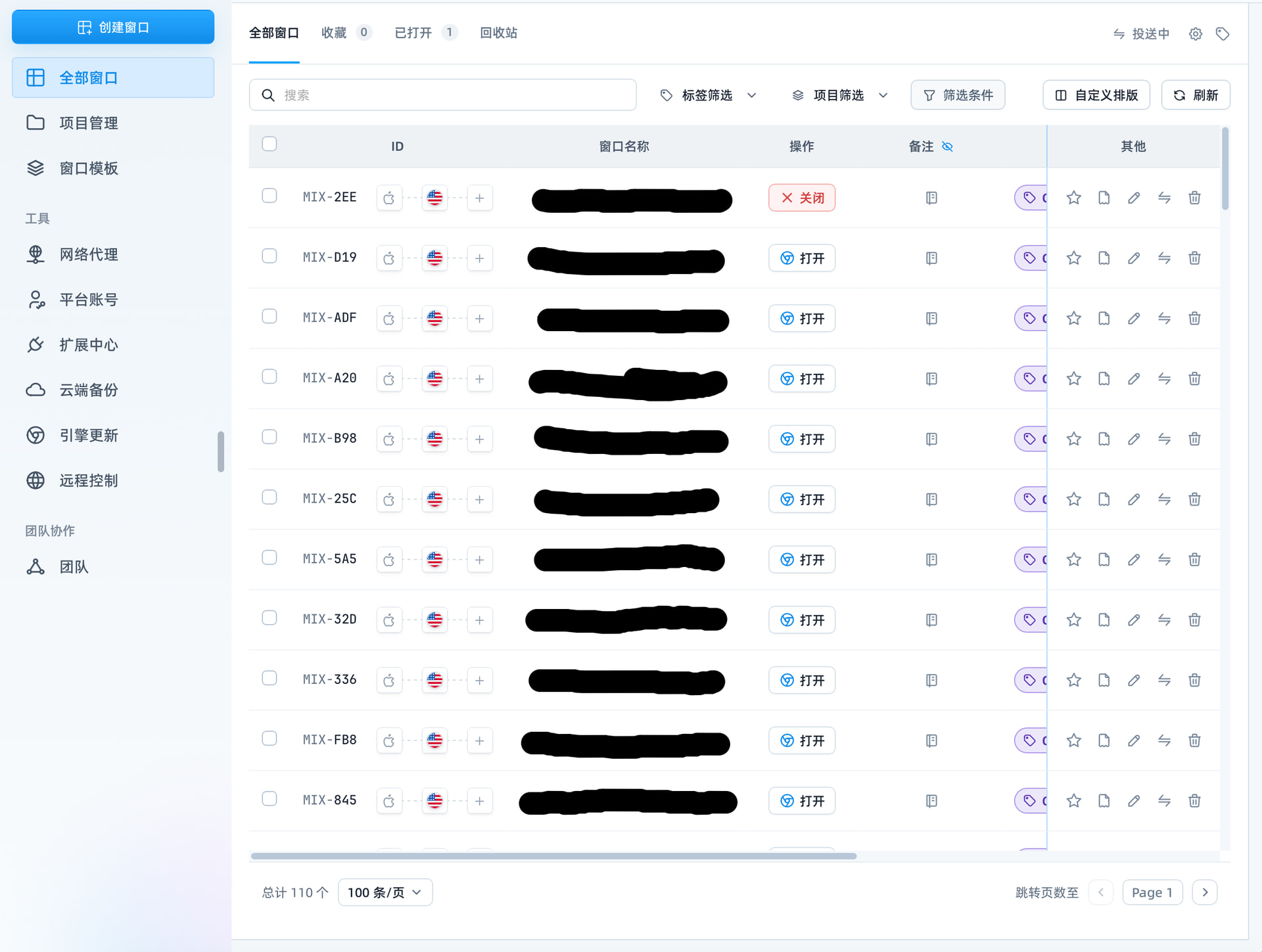Screen dimensions: 1262x952
Task: Check the MIX-A20 row checkbox
Action: [269, 376]
